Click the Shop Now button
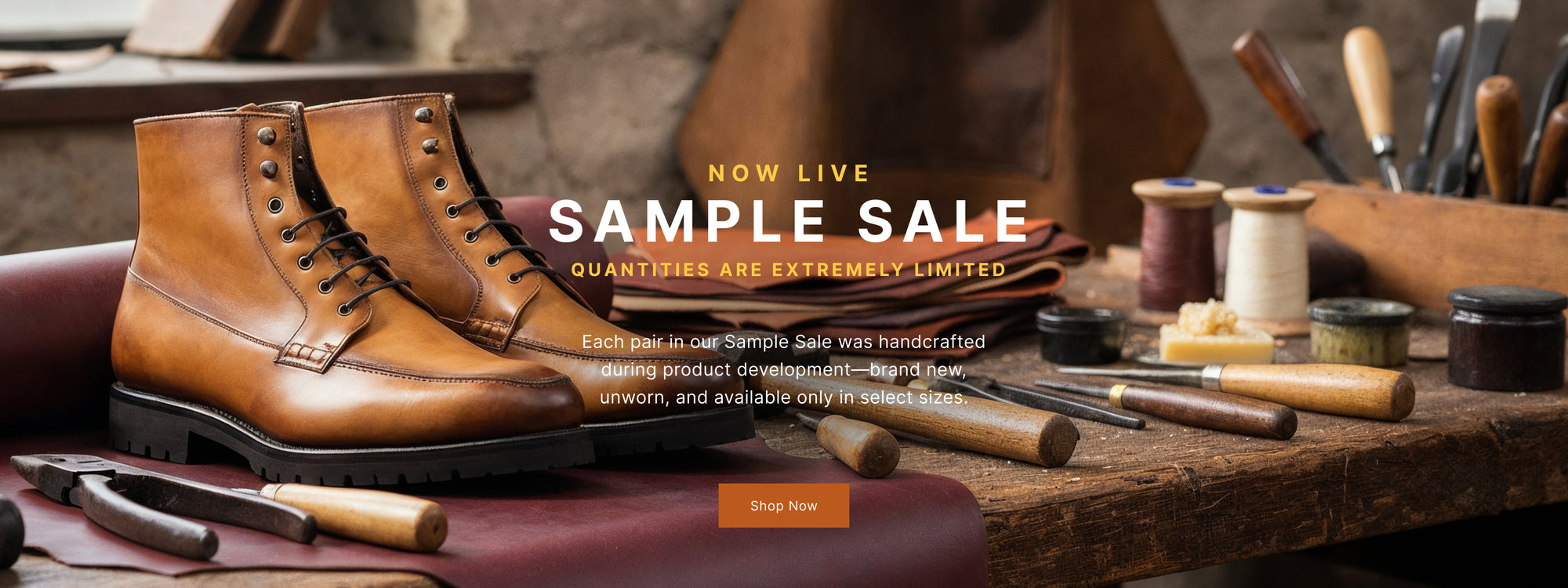1568x588 pixels. coord(783,506)
